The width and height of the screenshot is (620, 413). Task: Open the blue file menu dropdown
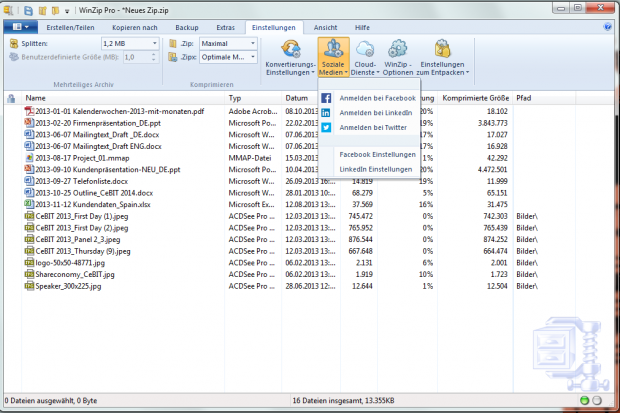point(21,27)
